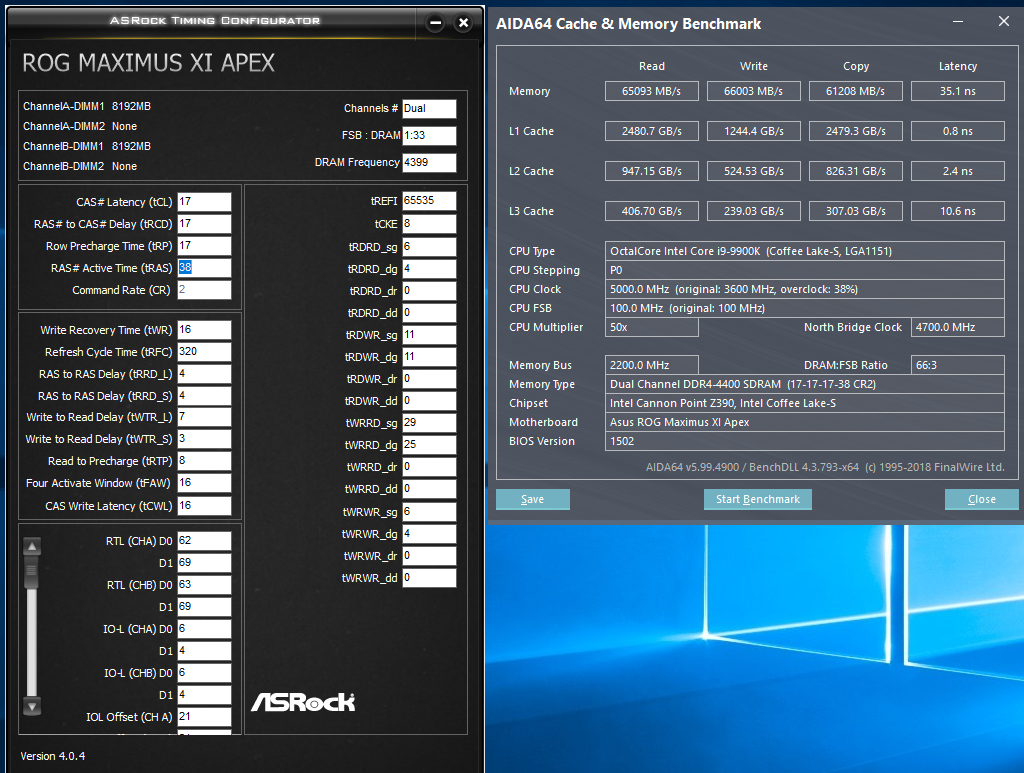Click the tWRWR_dd value field

click(x=429, y=578)
